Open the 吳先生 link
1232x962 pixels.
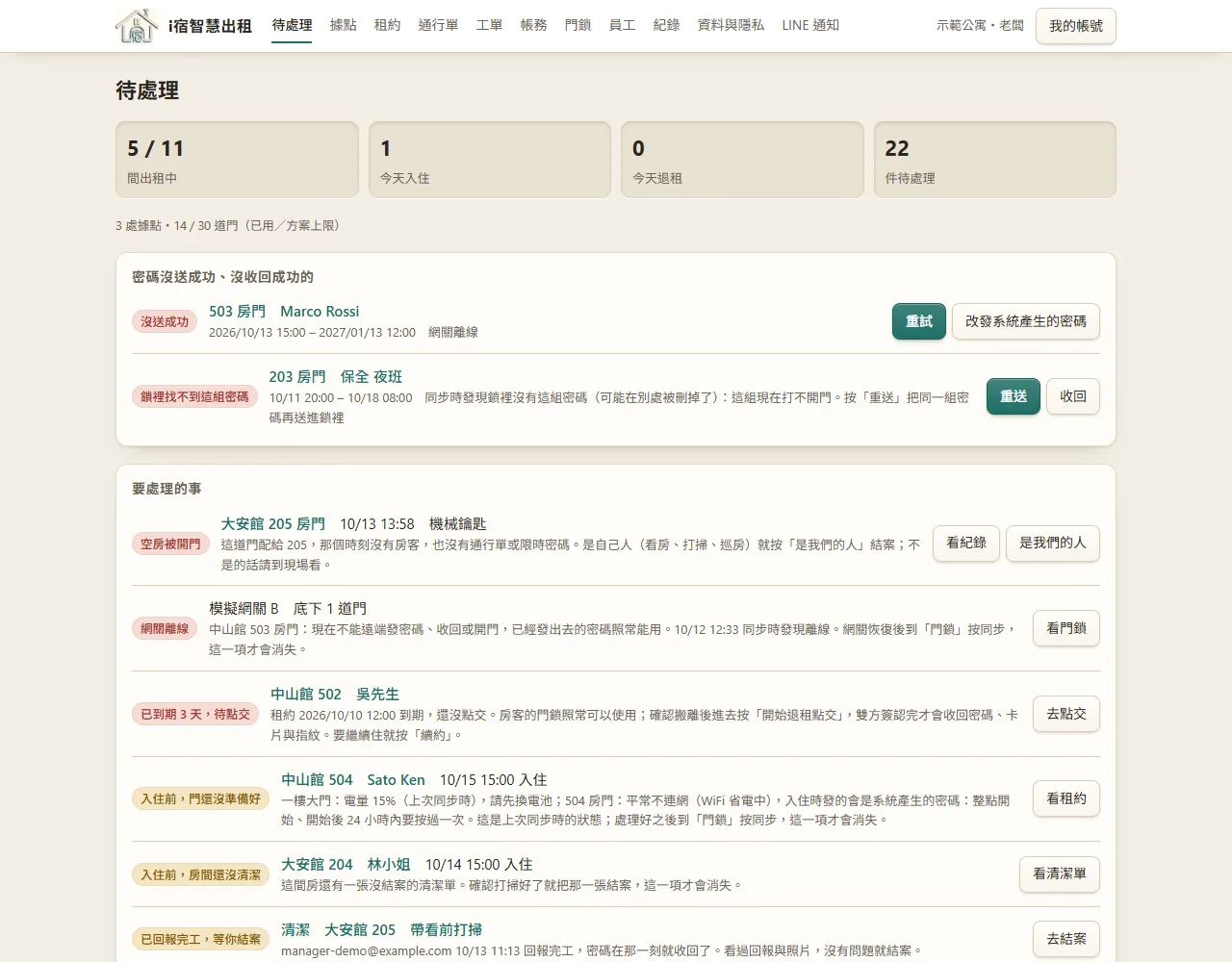point(377,695)
